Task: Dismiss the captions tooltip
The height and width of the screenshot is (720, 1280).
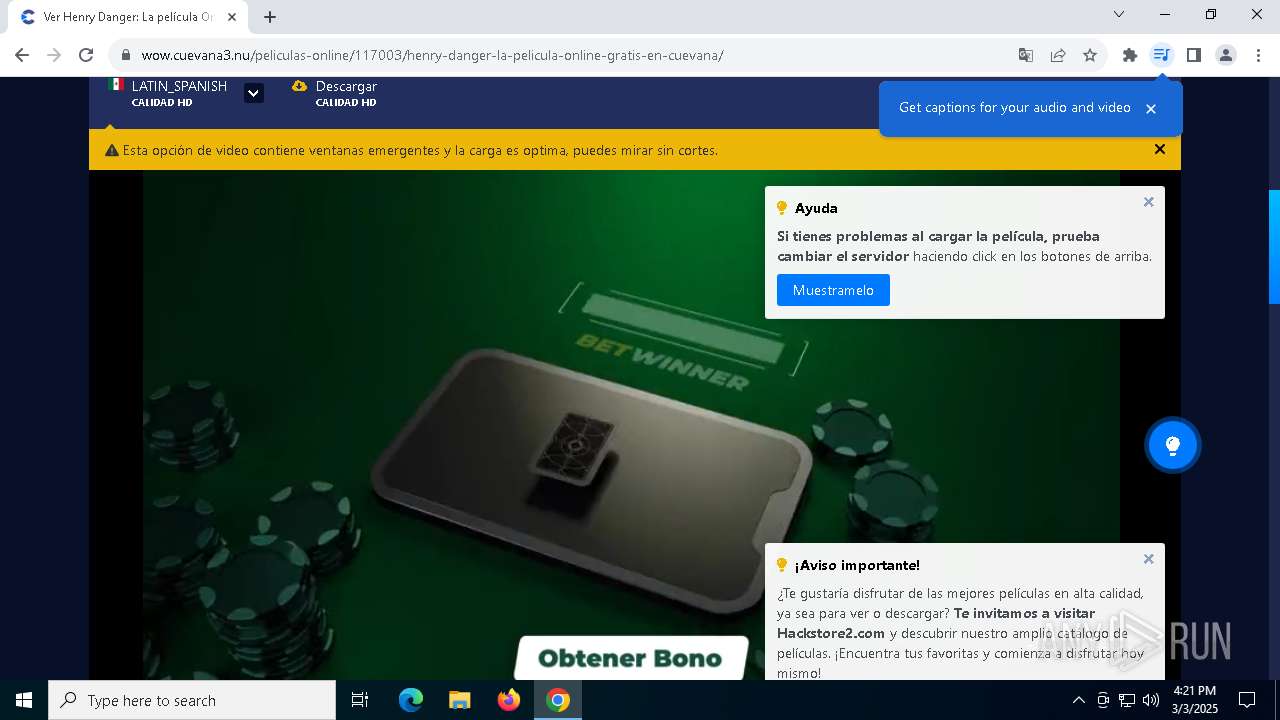Action: pos(1151,108)
